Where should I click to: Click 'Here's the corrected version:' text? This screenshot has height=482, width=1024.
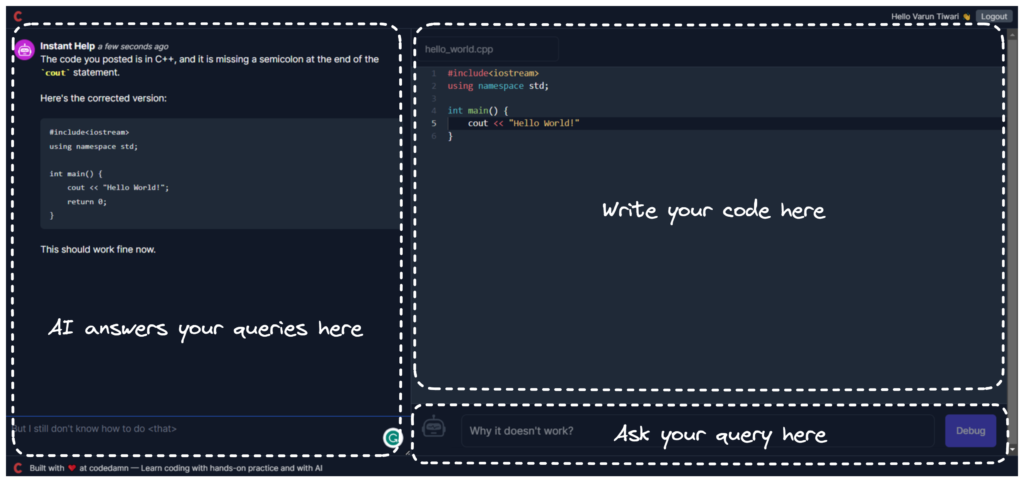[103, 99]
